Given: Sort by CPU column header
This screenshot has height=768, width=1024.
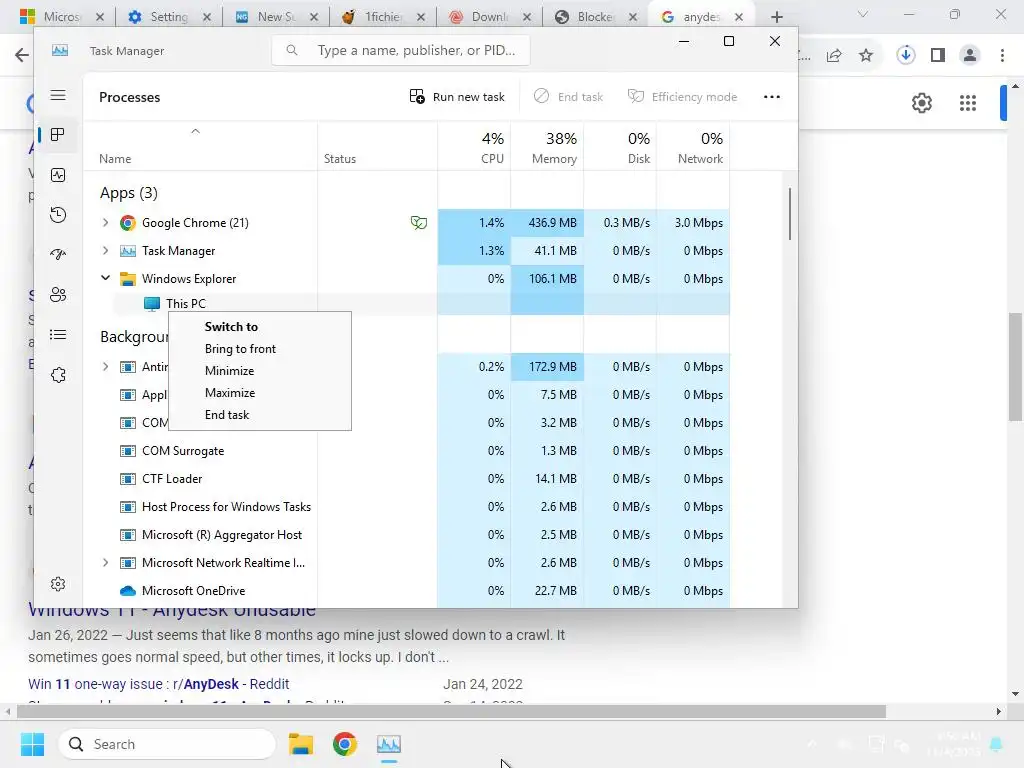Looking at the screenshot, I should 474,147.
